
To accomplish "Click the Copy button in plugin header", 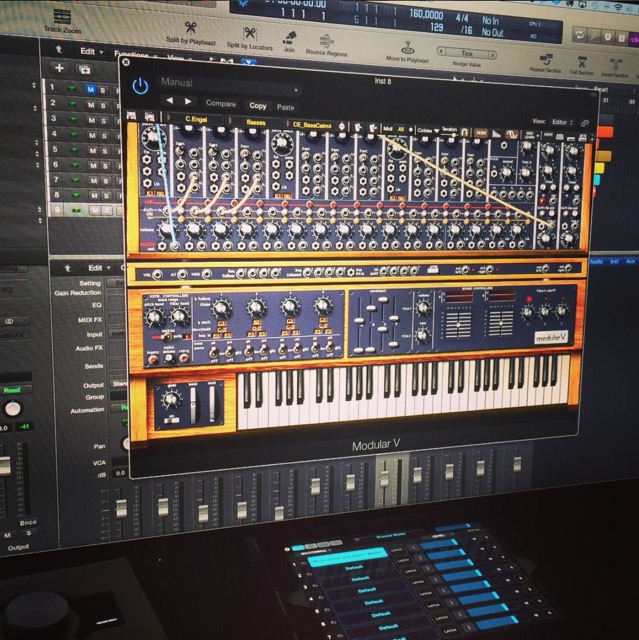I will (x=258, y=106).
